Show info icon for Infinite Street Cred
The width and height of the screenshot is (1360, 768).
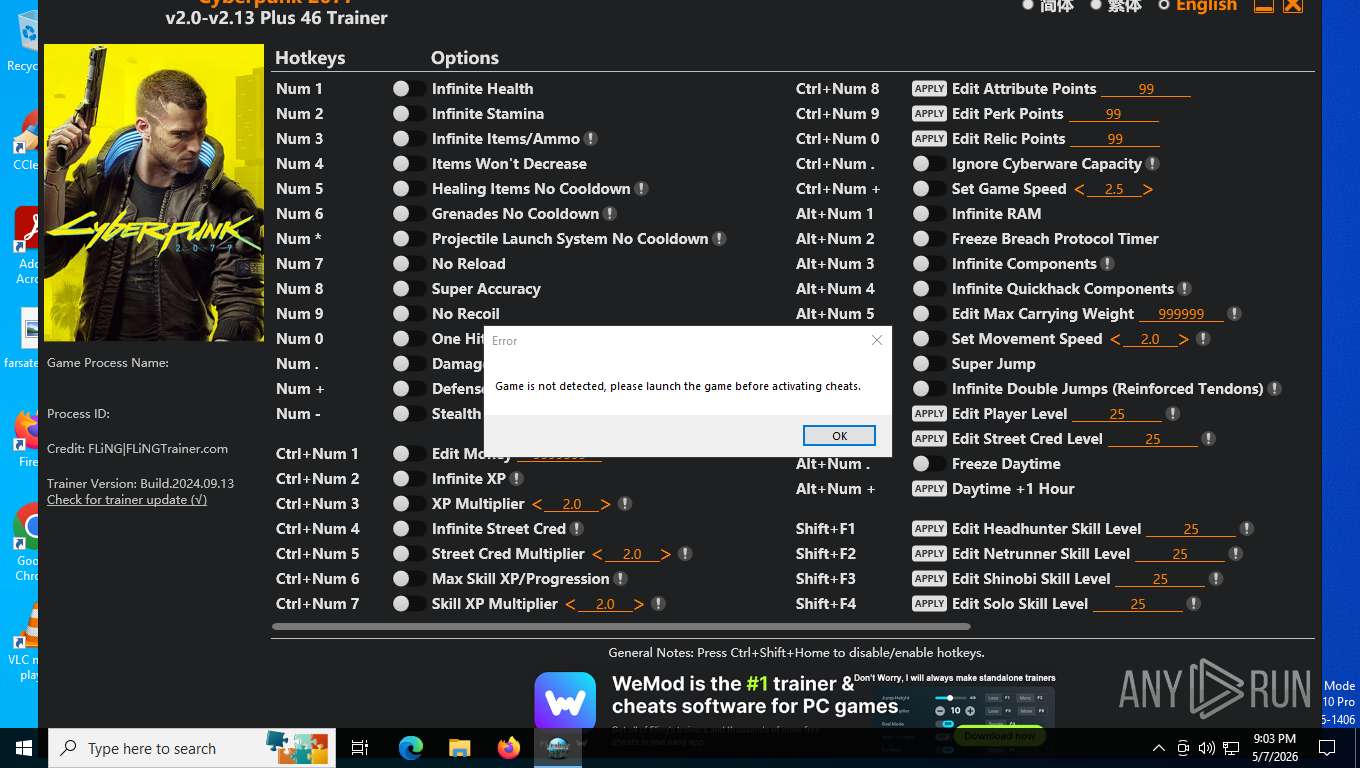(x=577, y=529)
